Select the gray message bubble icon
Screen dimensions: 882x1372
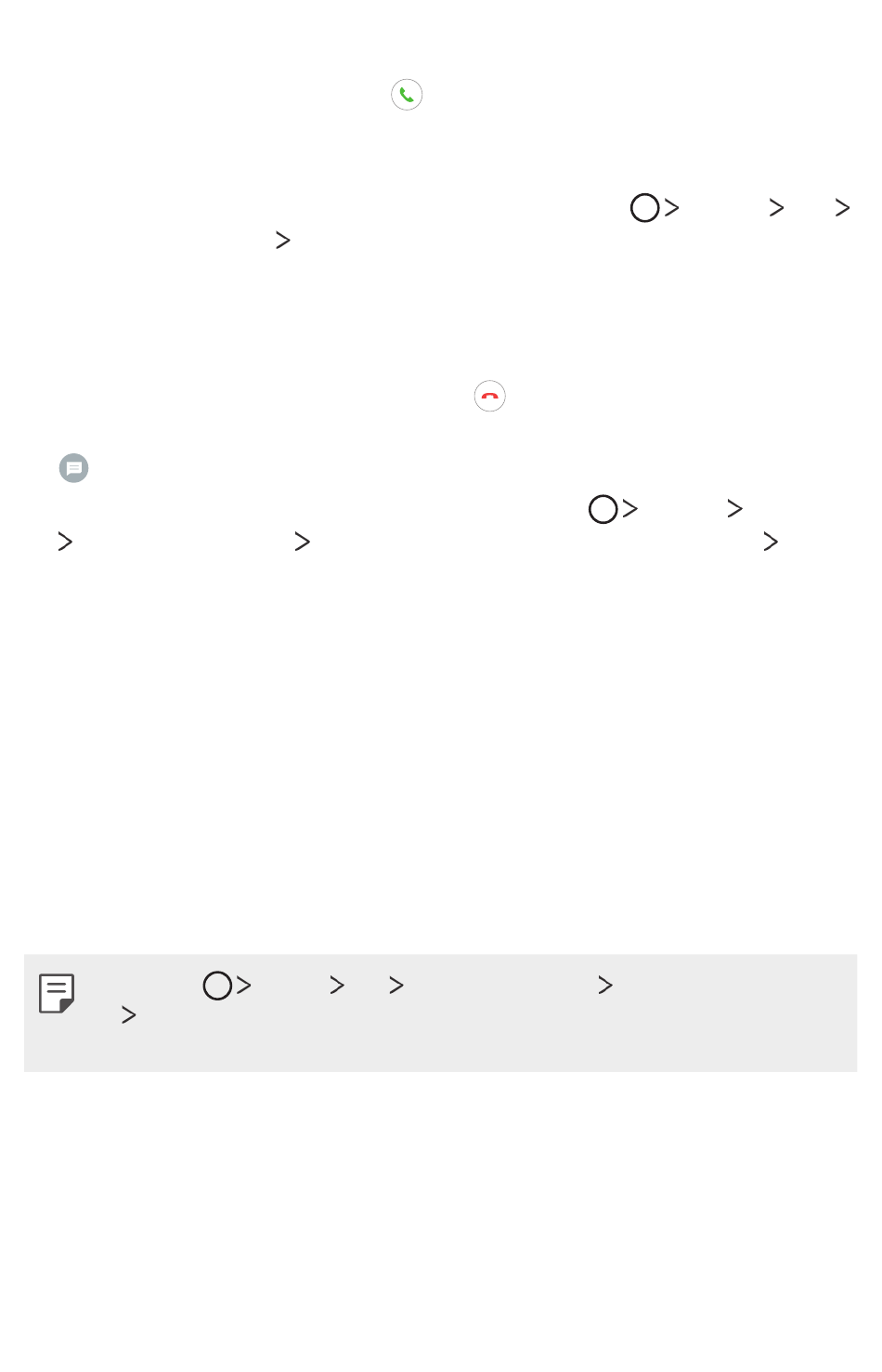point(74,468)
